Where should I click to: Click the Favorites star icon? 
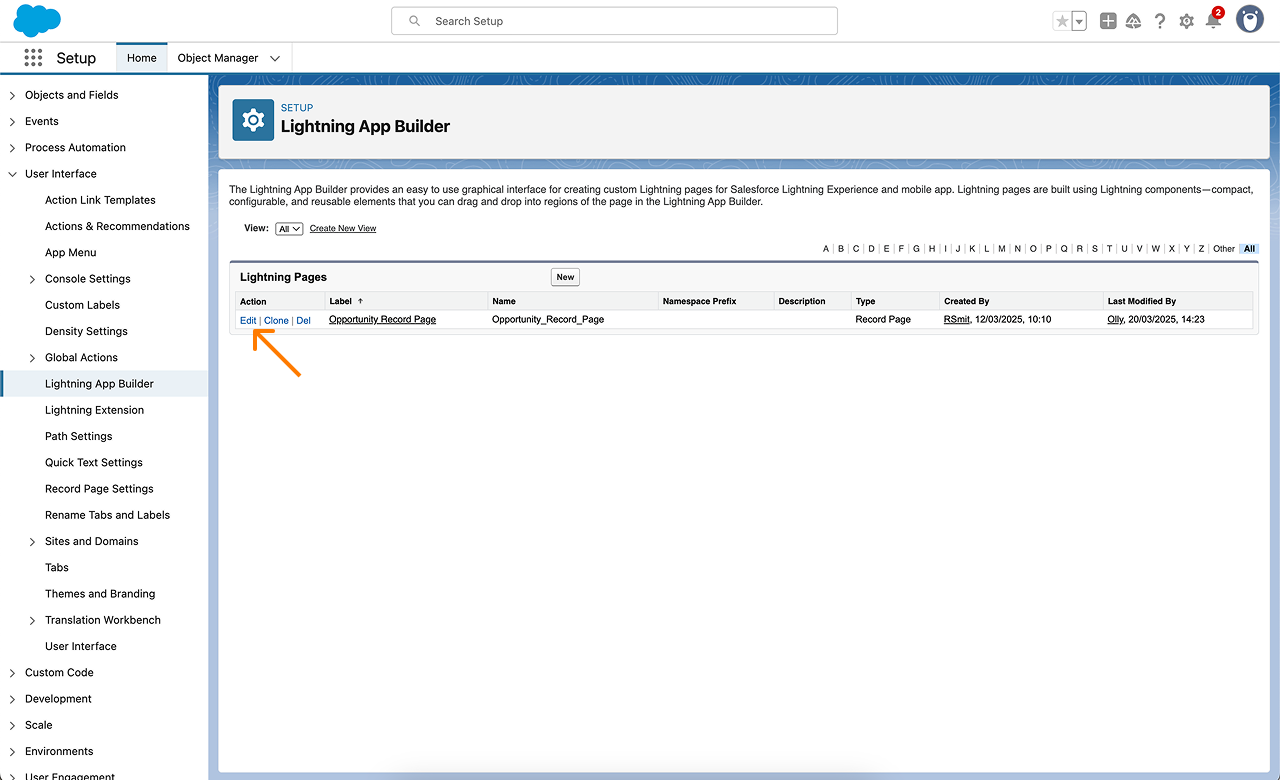tap(1062, 21)
